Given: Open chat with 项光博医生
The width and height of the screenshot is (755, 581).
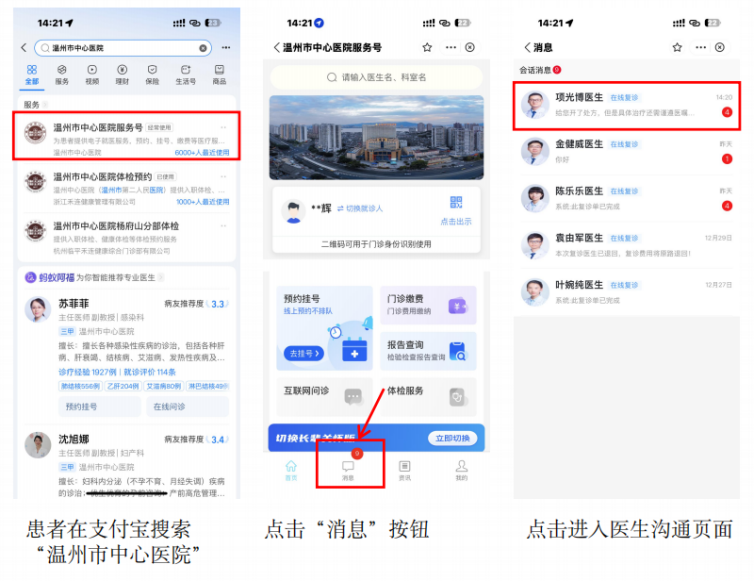Looking at the screenshot, I should [x=626, y=105].
